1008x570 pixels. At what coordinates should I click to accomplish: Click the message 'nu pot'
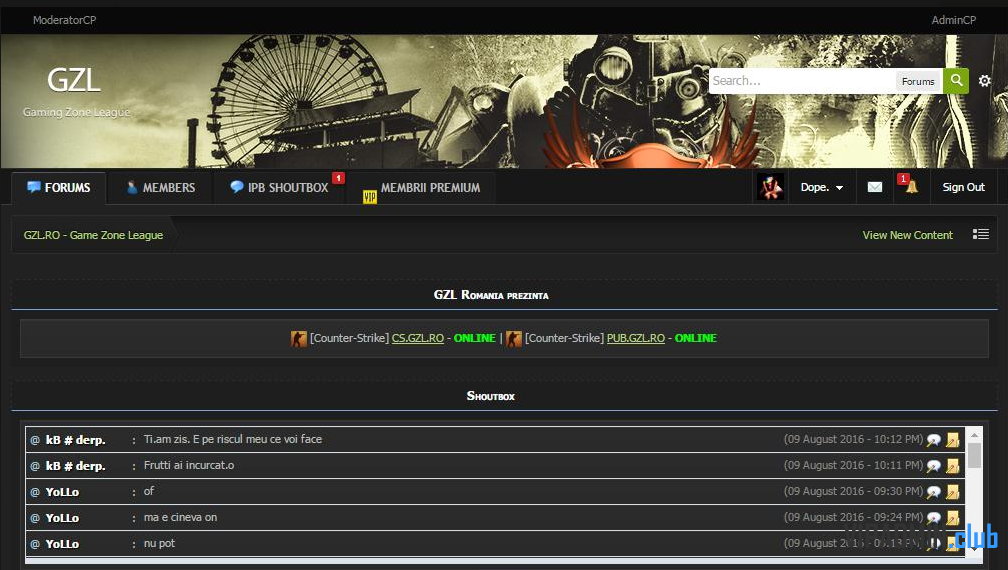coord(159,543)
